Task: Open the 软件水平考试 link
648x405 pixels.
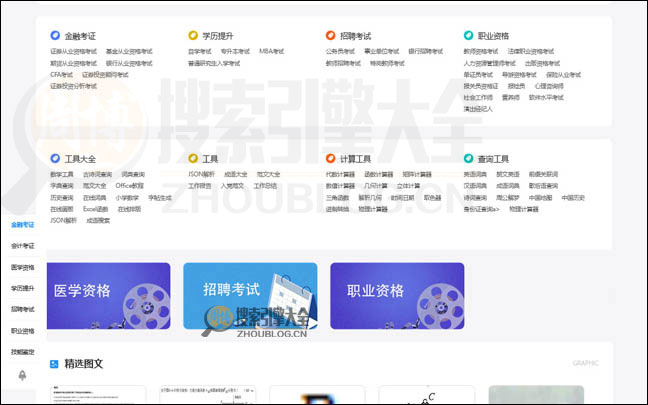Action: click(546, 98)
